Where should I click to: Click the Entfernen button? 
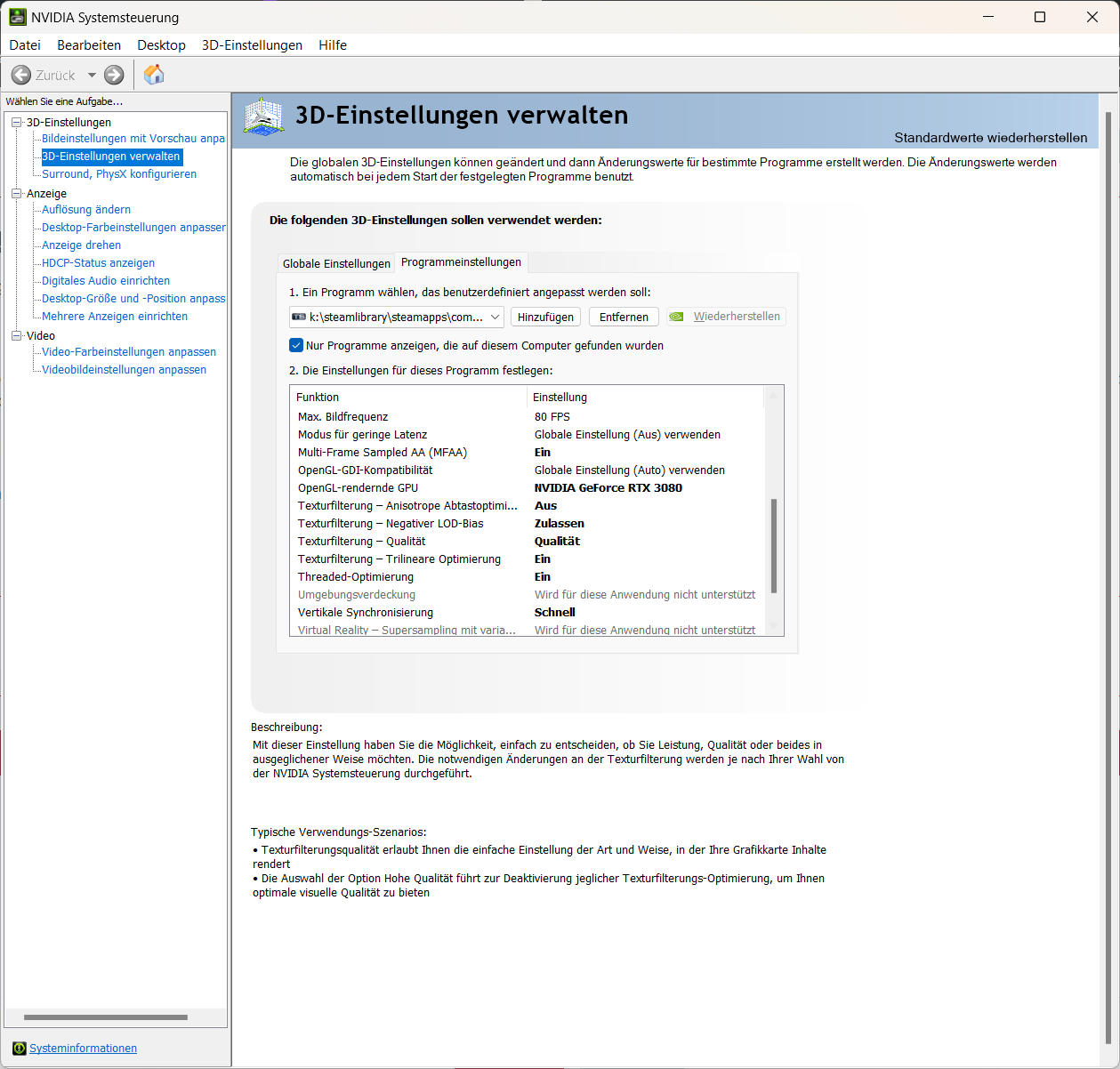(x=624, y=317)
